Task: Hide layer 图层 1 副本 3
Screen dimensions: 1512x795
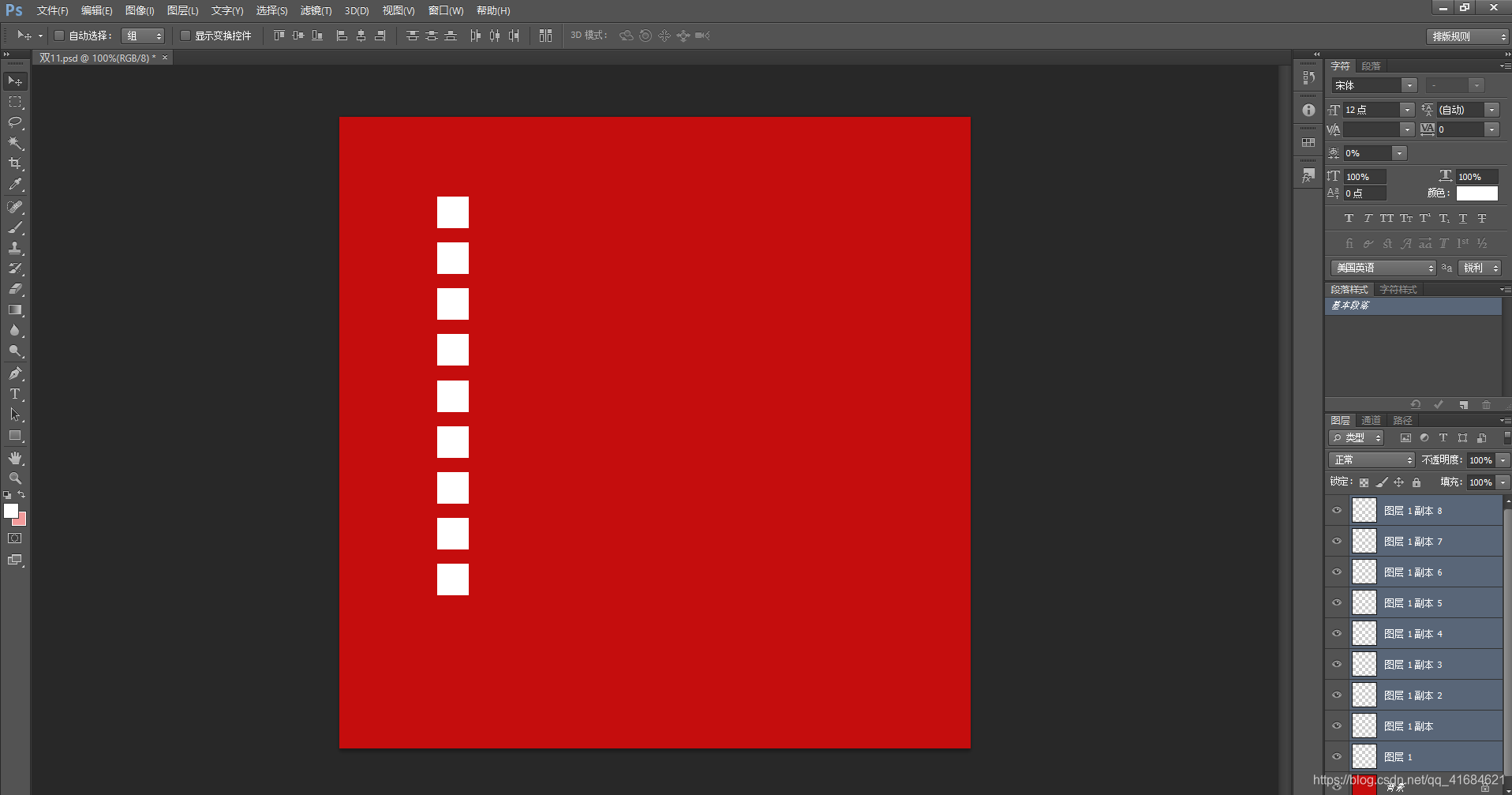Action: click(1337, 665)
